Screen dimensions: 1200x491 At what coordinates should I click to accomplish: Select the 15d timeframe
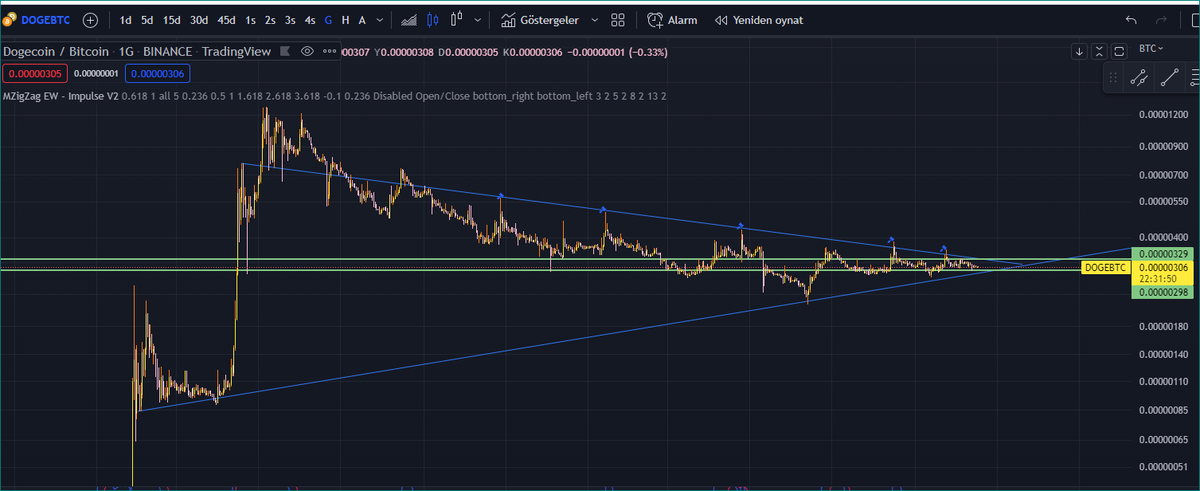click(x=172, y=19)
